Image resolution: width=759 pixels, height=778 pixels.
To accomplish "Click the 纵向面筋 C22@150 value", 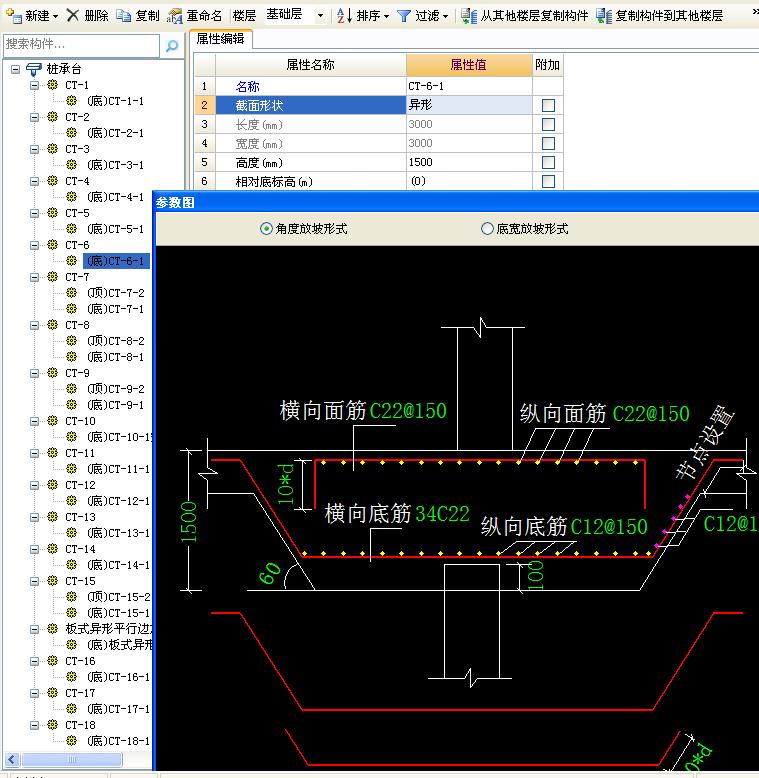I will [651, 414].
